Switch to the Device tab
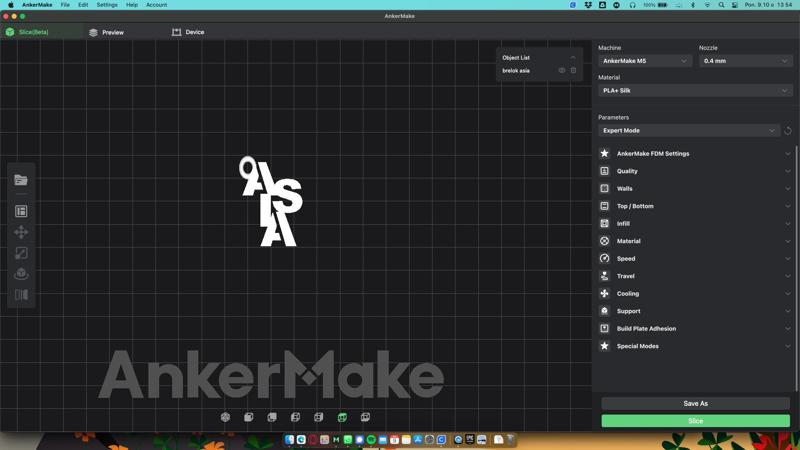 click(x=188, y=32)
